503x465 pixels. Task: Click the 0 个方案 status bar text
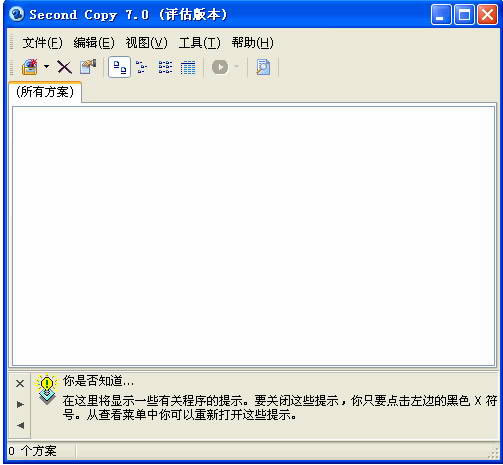coord(32,451)
